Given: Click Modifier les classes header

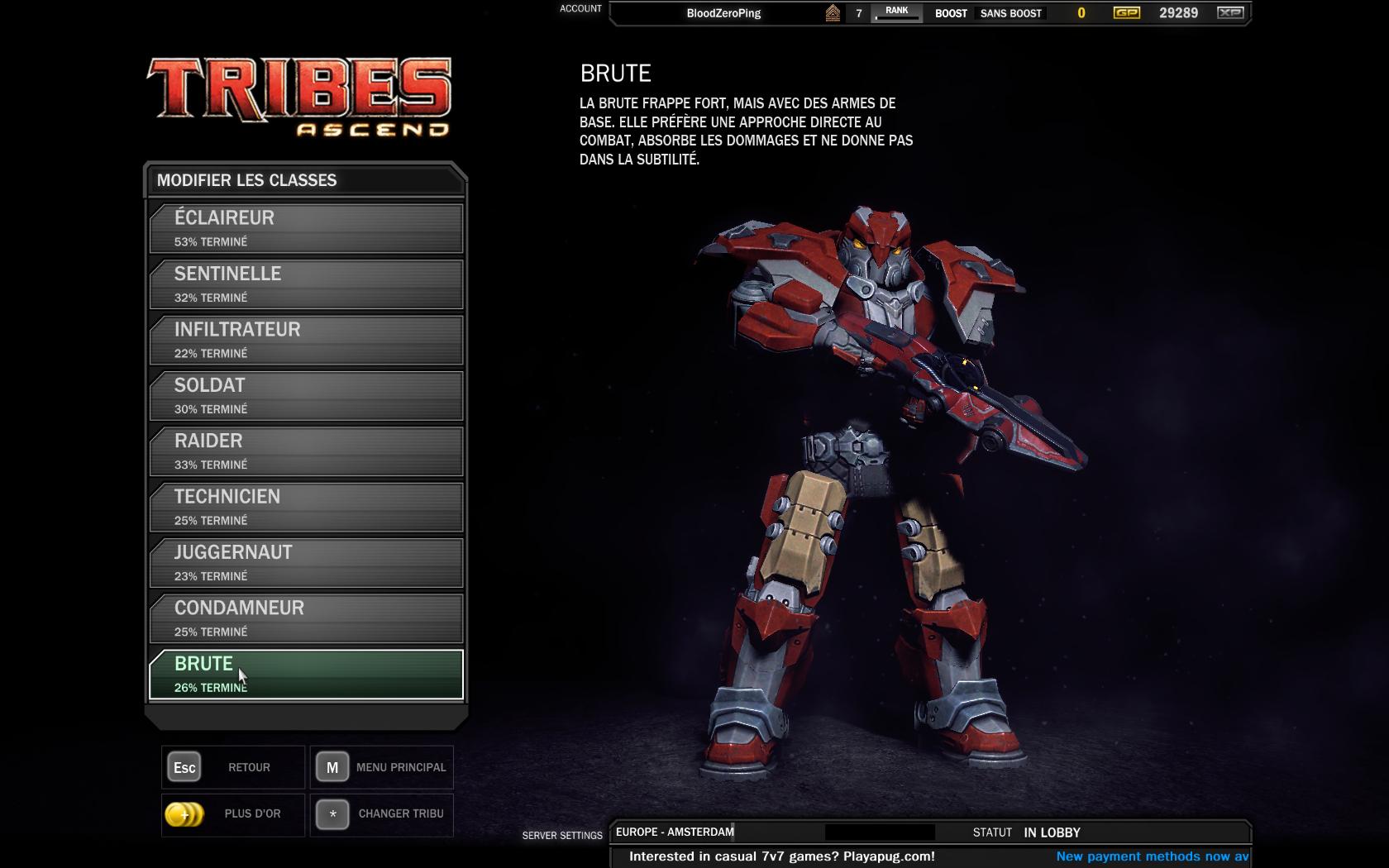Looking at the screenshot, I should [246, 180].
